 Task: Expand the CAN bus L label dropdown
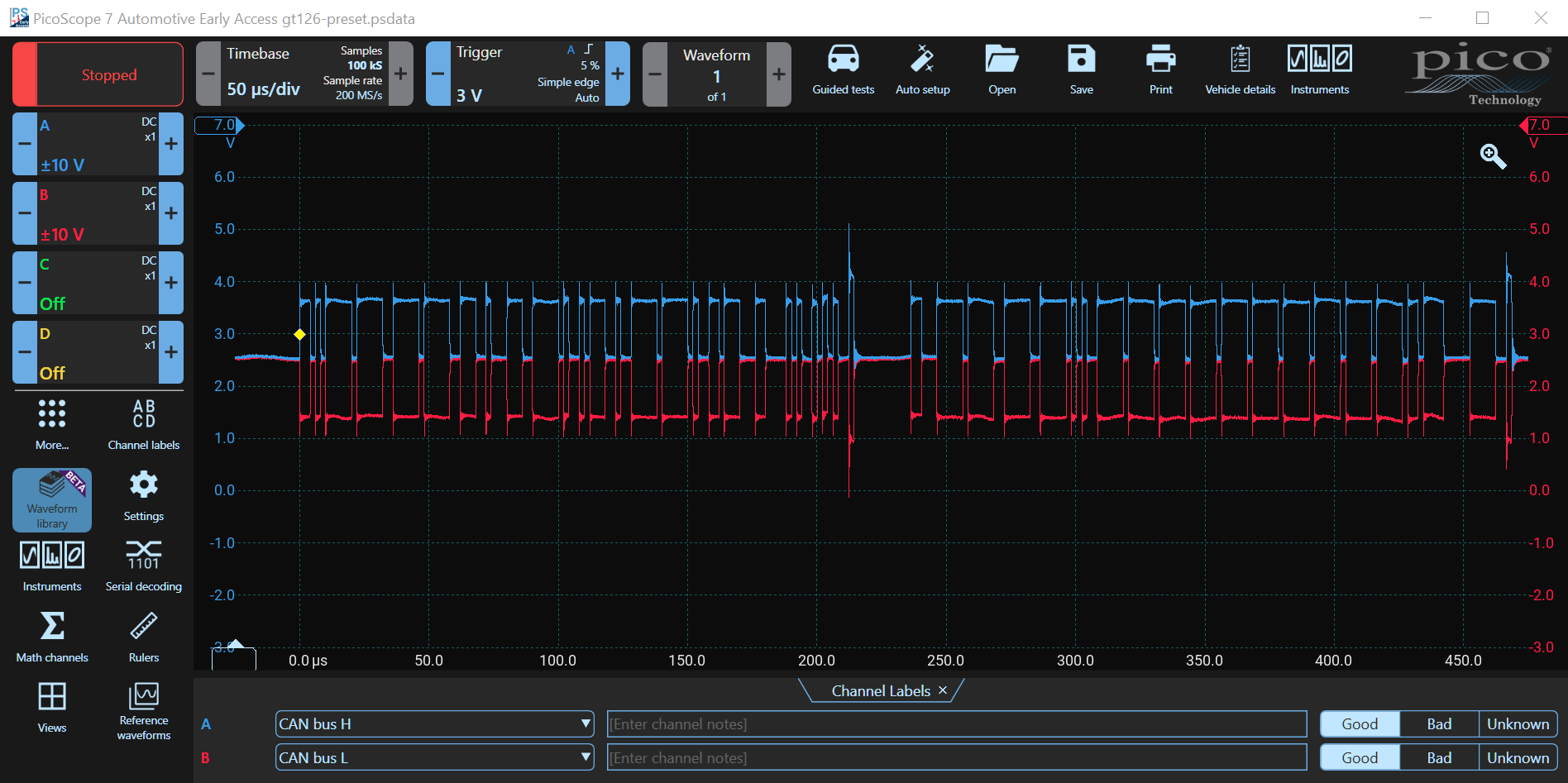pyautogui.click(x=586, y=758)
